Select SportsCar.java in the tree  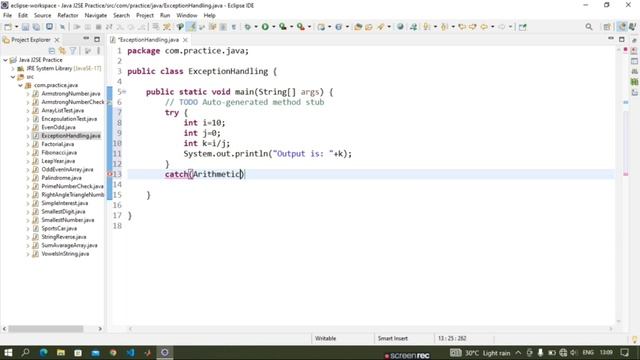pos(59,229)
